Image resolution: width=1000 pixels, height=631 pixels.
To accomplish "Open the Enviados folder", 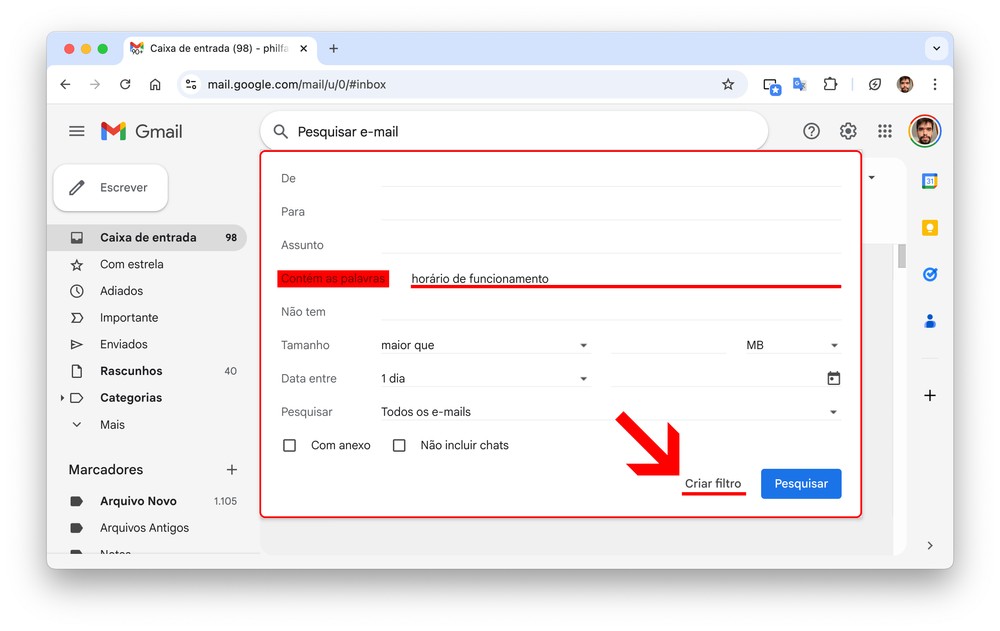I will [123, 344].
